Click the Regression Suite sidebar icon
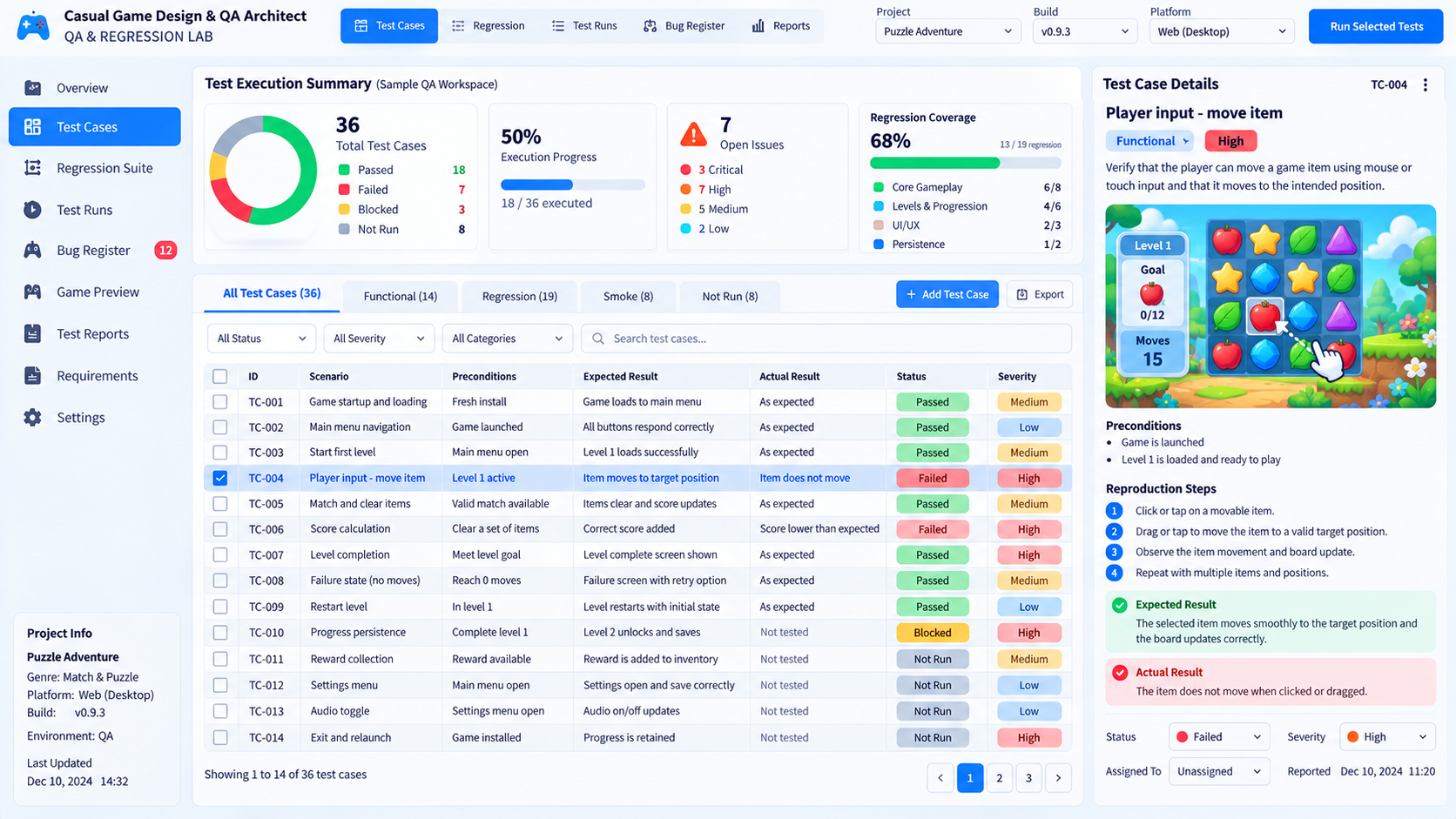 coord(33,168)
